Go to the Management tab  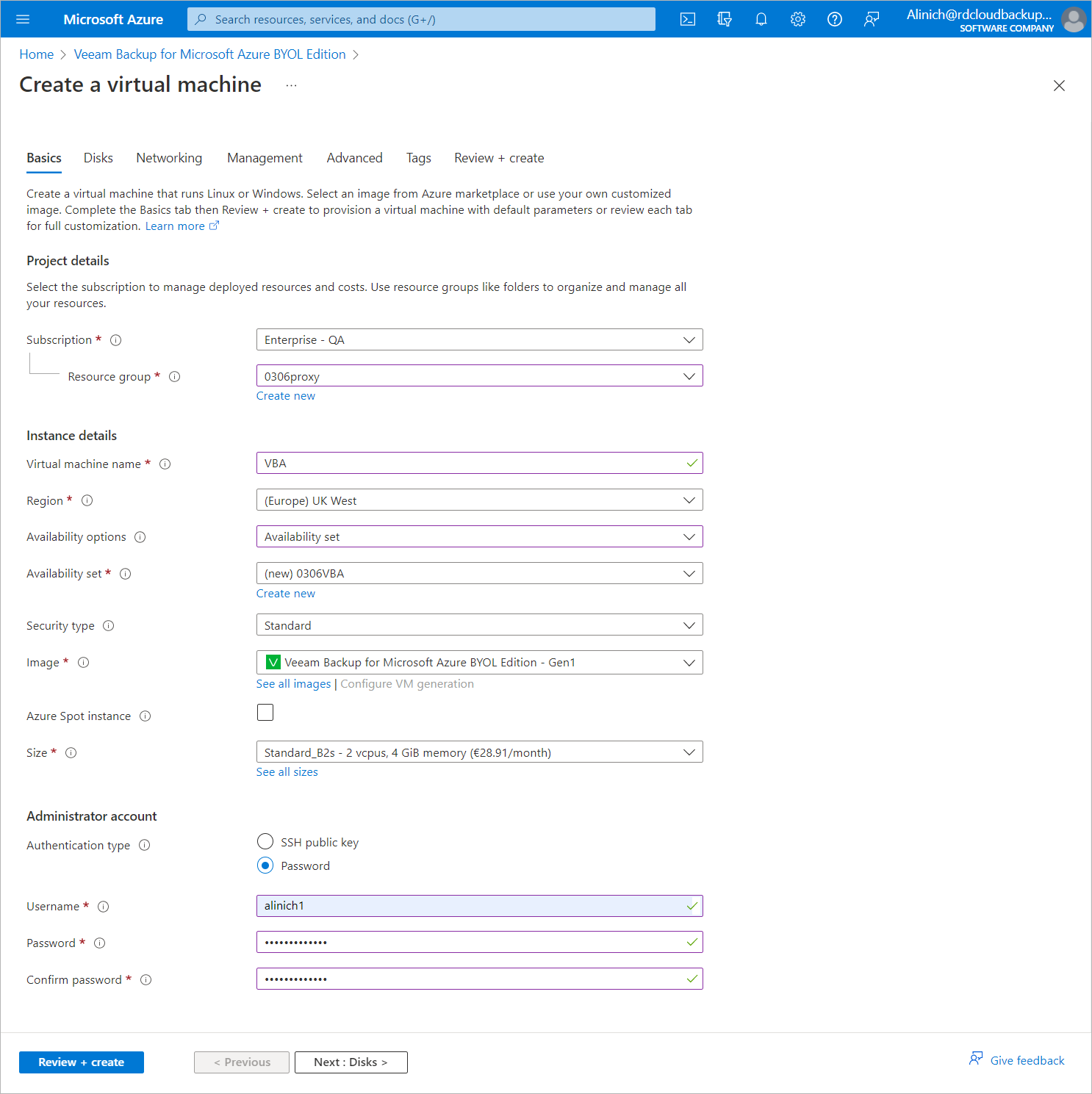pyautogui.click(x=265, y=158)
